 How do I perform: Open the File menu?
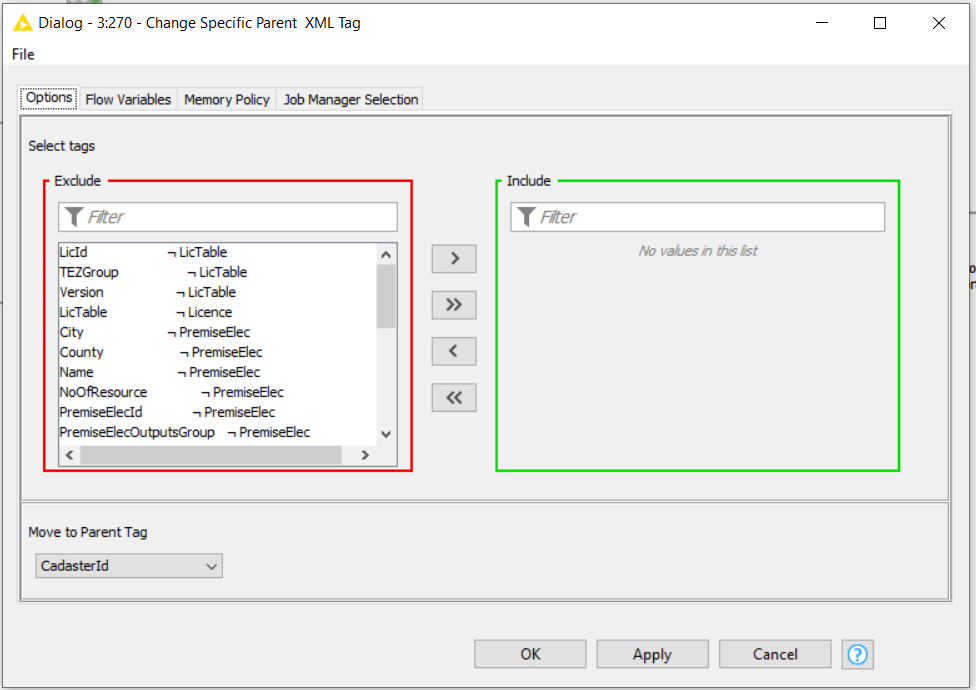[23, 54]
